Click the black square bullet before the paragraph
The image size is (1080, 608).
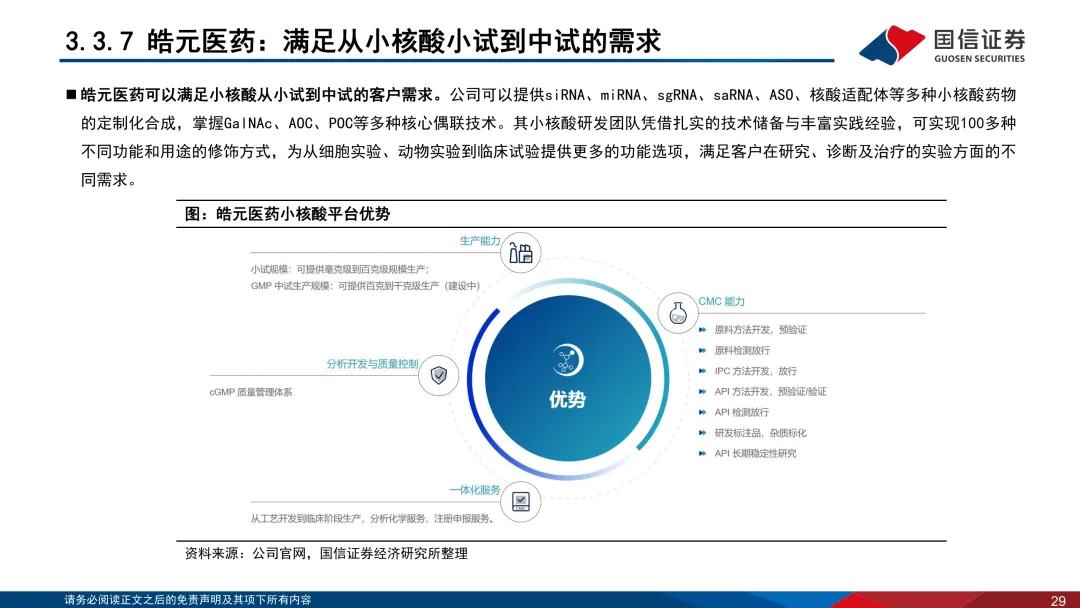pos(71,95)
